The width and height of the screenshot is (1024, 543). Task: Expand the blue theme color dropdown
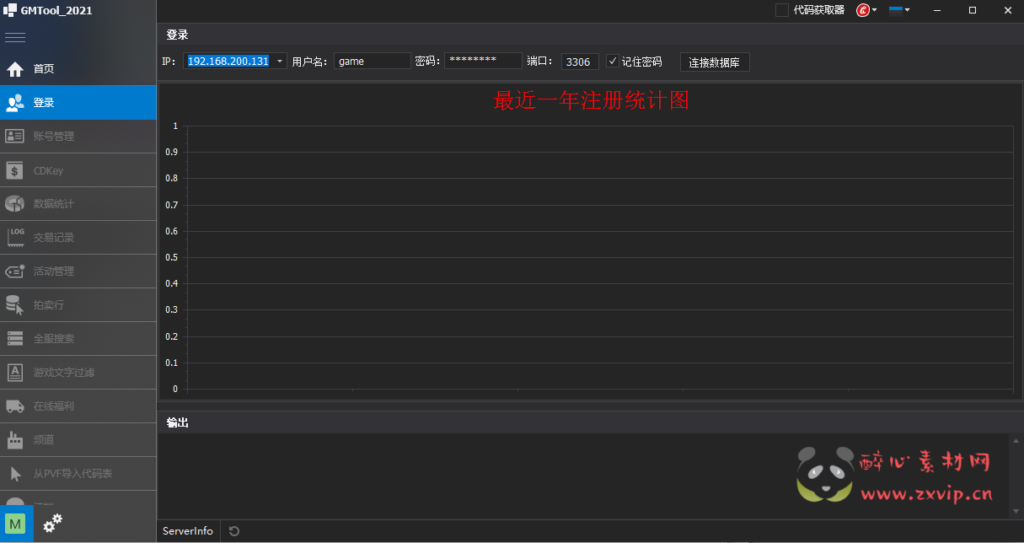tap(899, 10)
